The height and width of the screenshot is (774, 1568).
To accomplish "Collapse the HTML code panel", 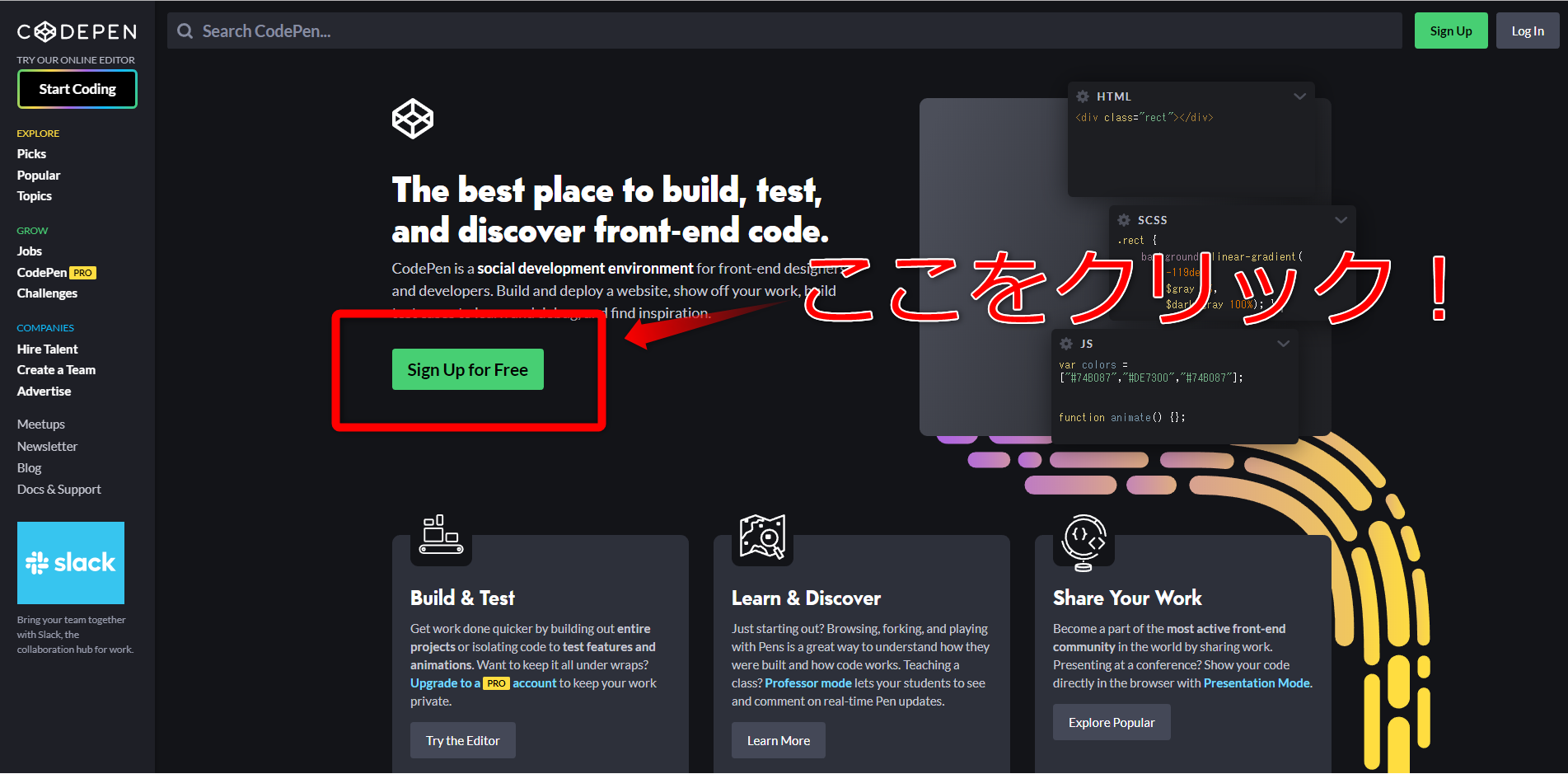I will pyautogui.click(x=1300, y=96).
